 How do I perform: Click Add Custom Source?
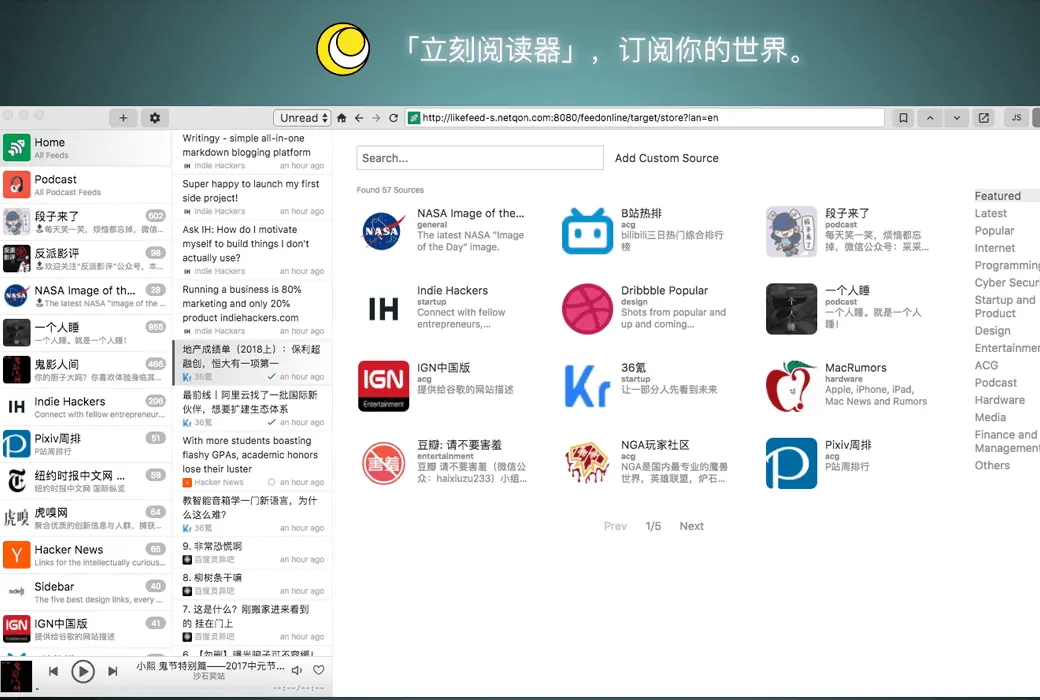click(667, 158)
